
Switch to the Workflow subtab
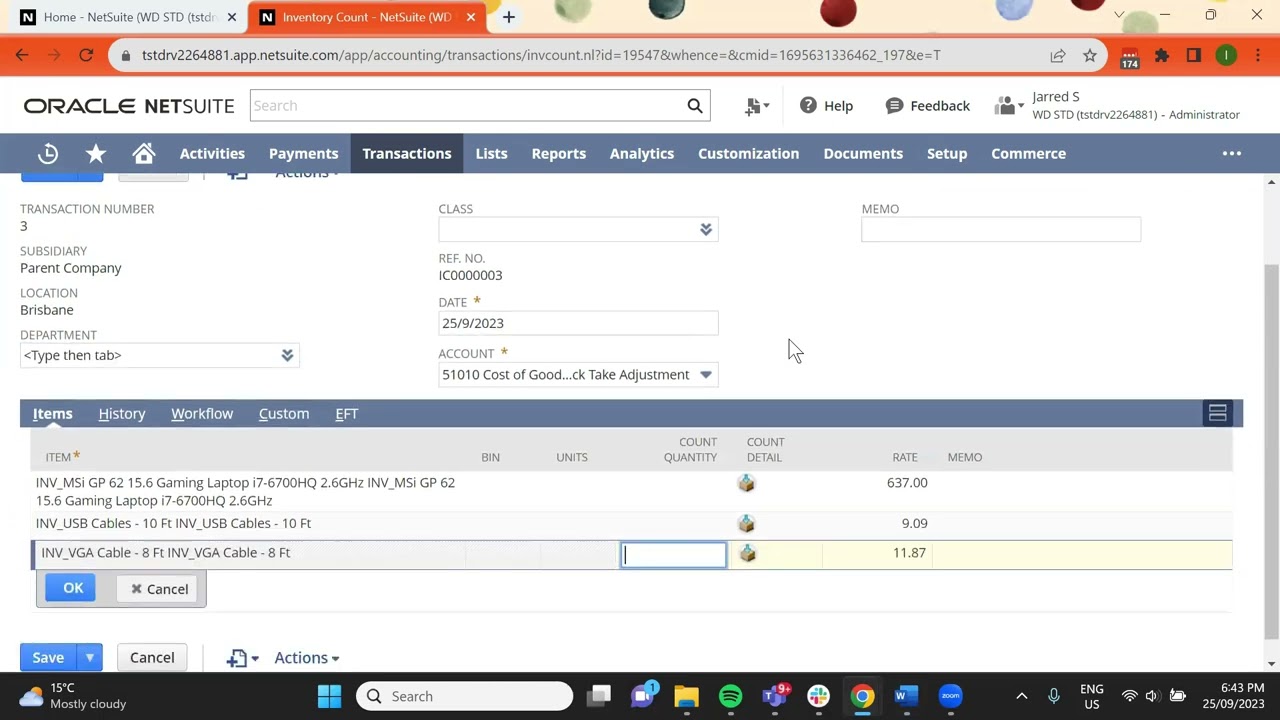202,414
